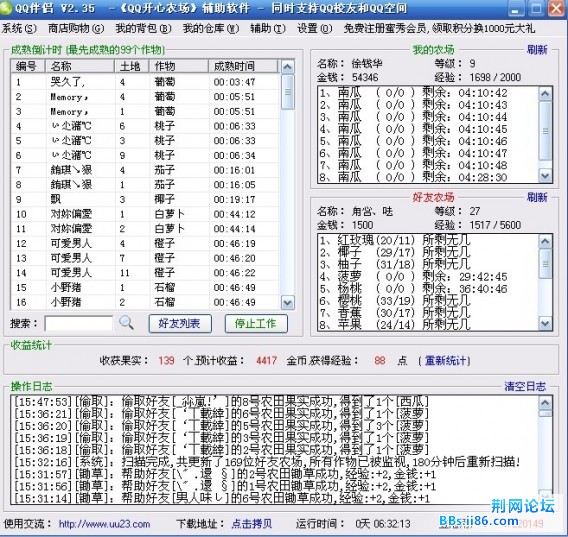568x537 pixels.
Task: Select row 4 桃子 00:06:33 on 土地 6
Action: click(x=145, y=126)
